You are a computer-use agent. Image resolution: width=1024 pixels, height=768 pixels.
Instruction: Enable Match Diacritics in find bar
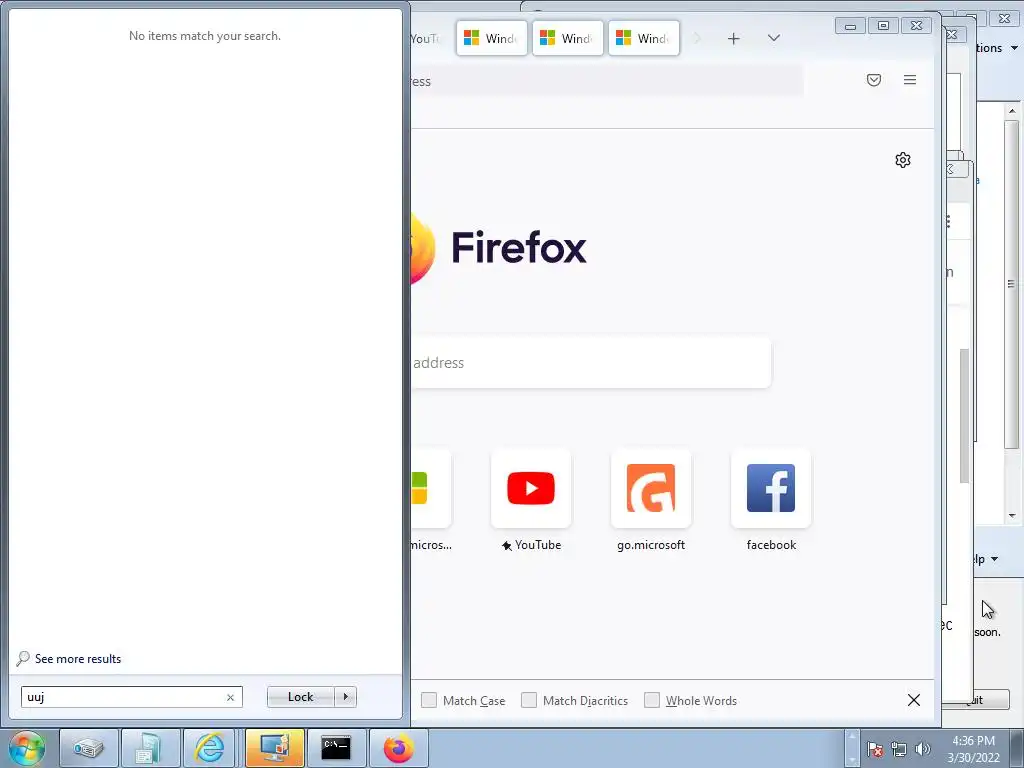tap(529, 700)
